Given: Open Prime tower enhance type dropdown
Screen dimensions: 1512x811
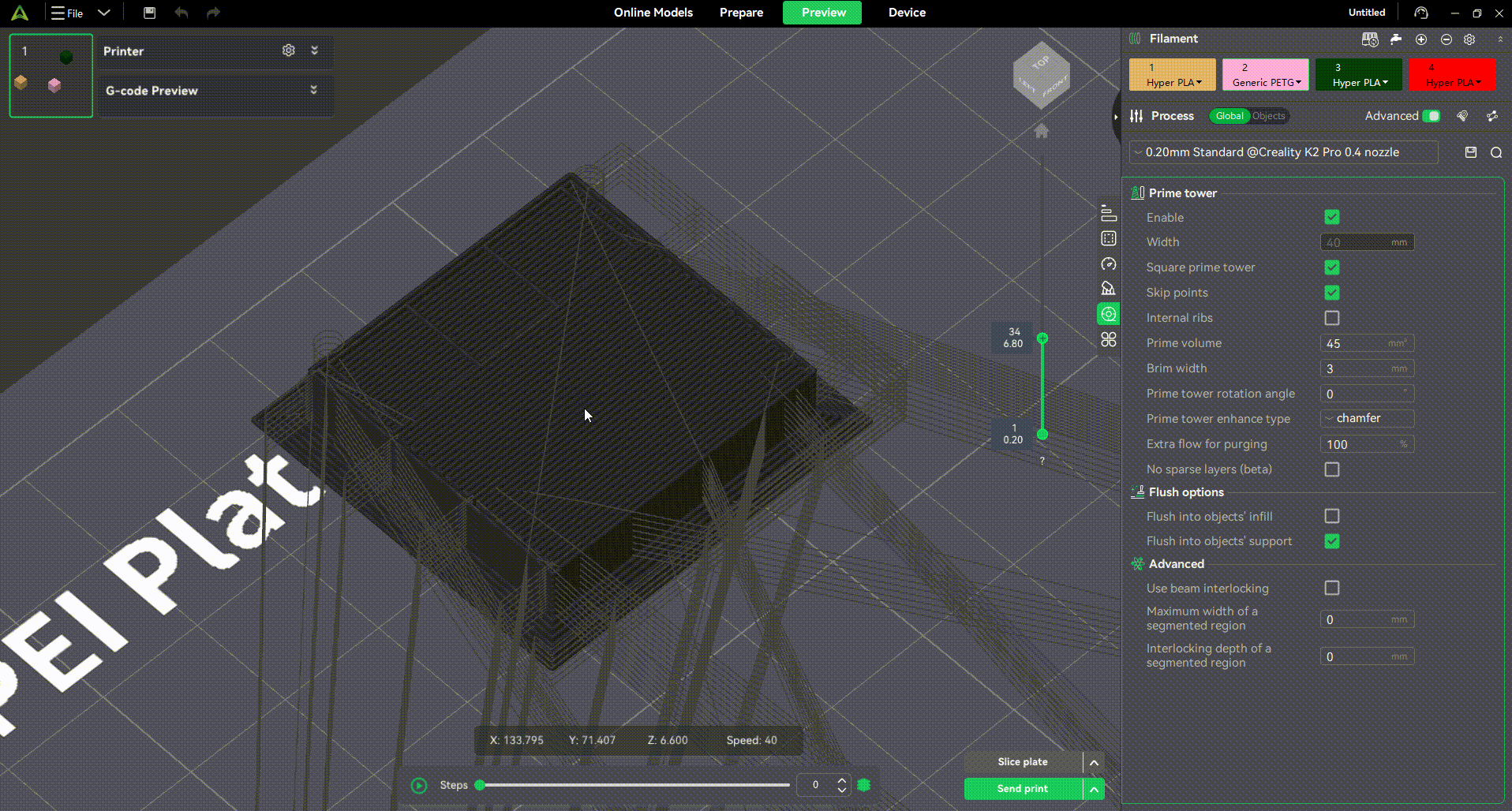Looking at the screenshot, I should point(1367,419).
